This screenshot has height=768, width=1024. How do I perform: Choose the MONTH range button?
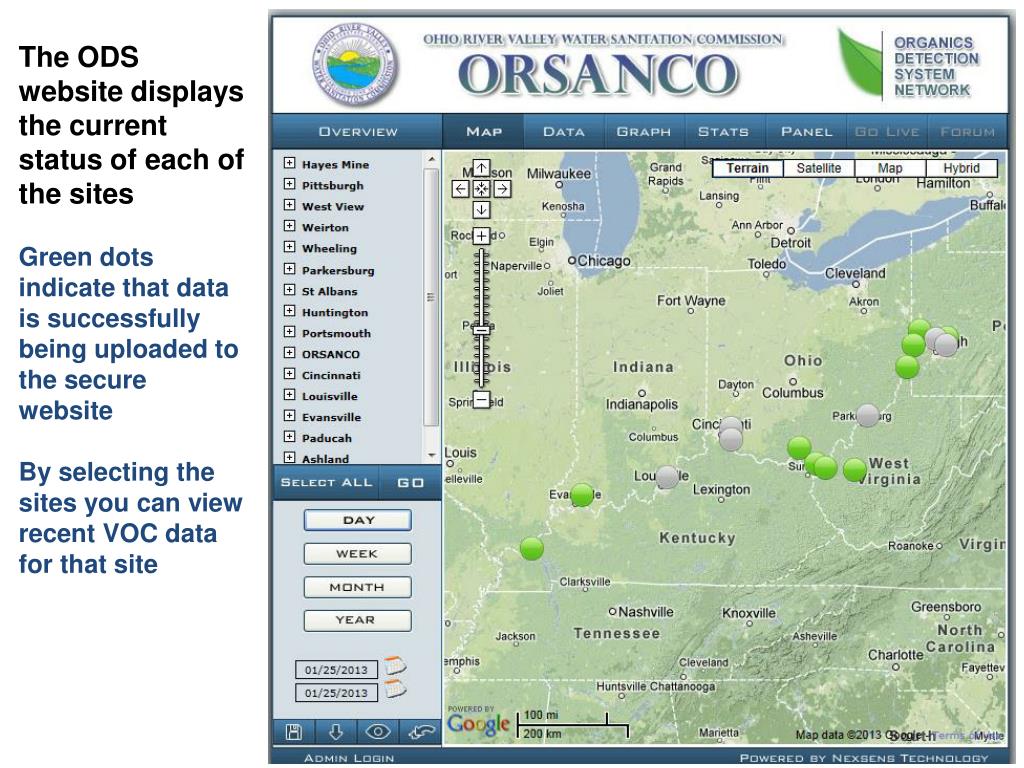tap(358, 587)
